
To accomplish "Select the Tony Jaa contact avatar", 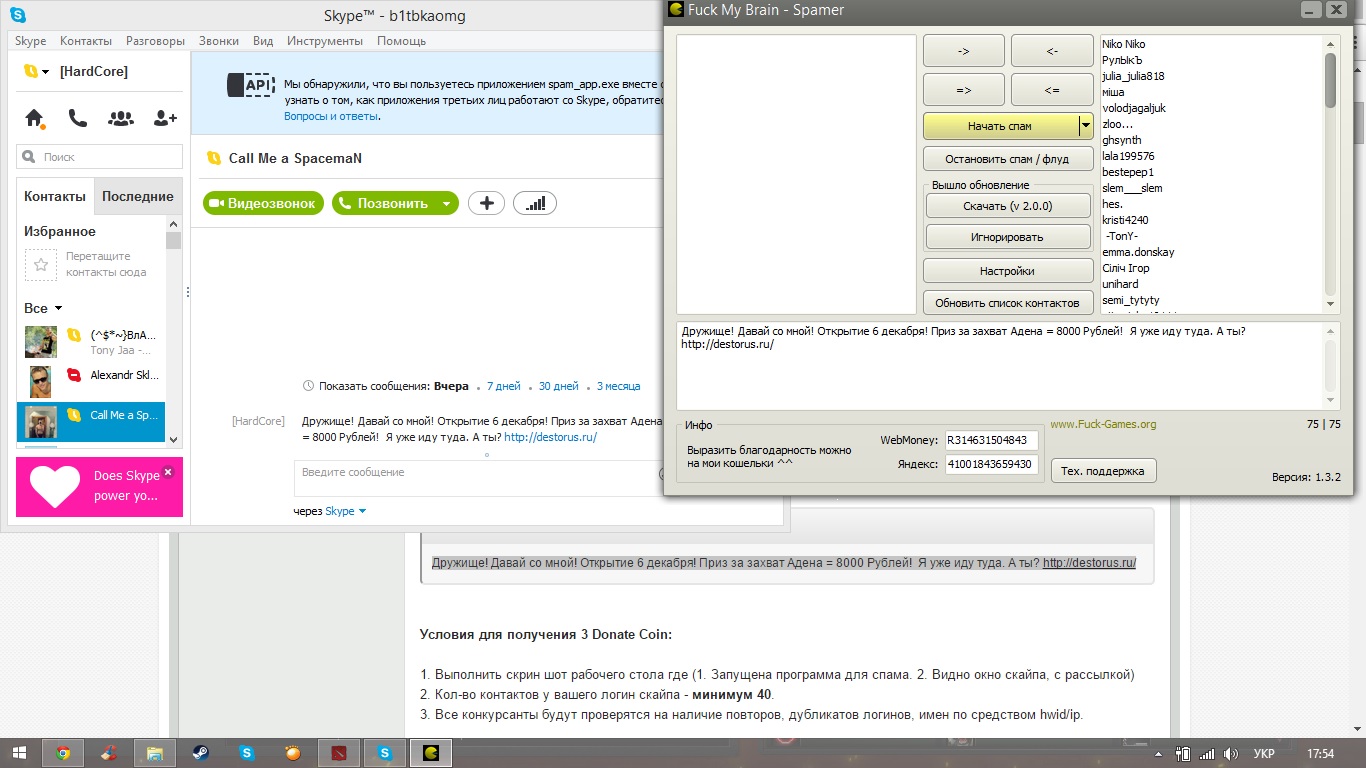I will point(41,342).
